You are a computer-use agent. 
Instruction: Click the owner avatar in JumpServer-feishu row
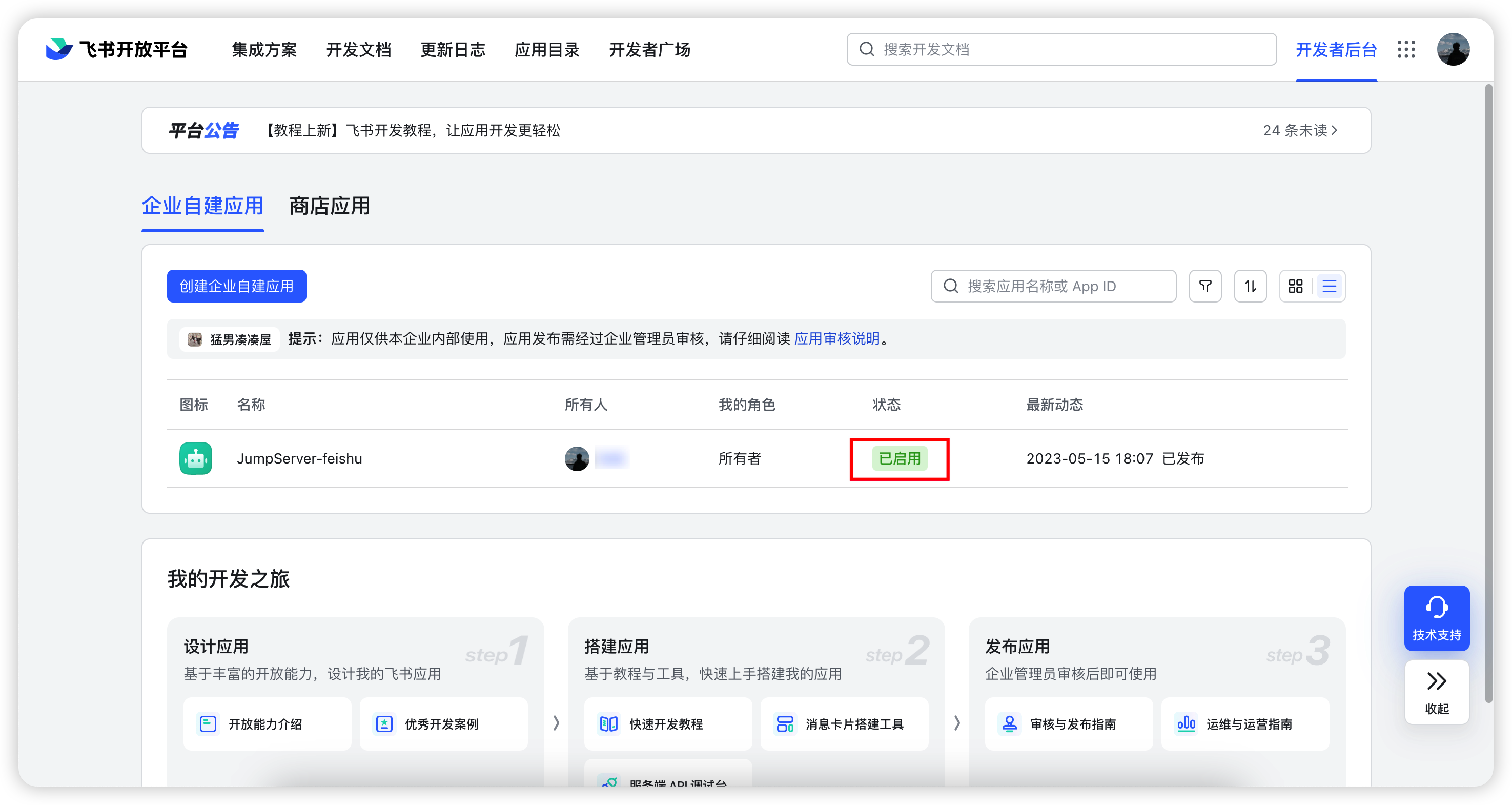(x=577, y=458)
